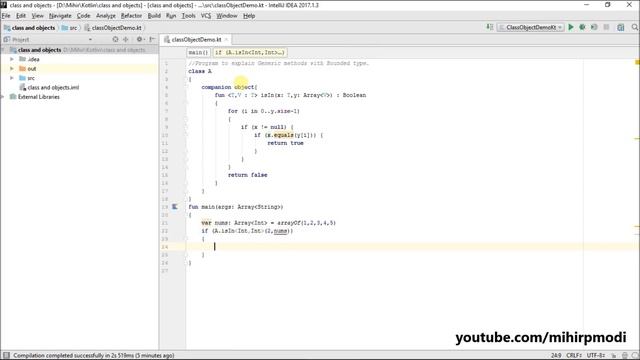Click the 'equals' call on line 10
The height and width of the screenshot is (360, 640).
pos(283,135)
